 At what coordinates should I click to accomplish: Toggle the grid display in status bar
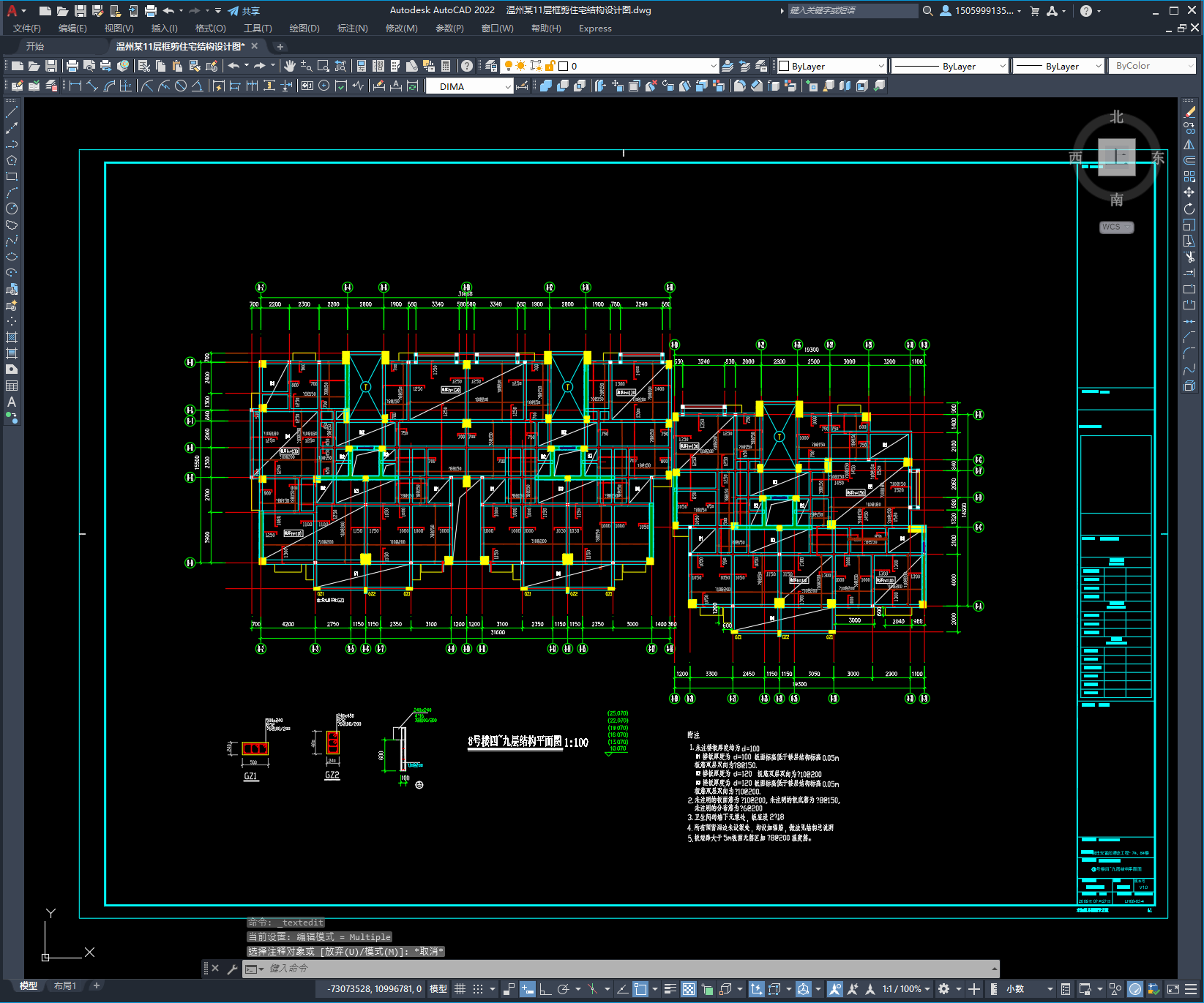(x=460, y=989)
